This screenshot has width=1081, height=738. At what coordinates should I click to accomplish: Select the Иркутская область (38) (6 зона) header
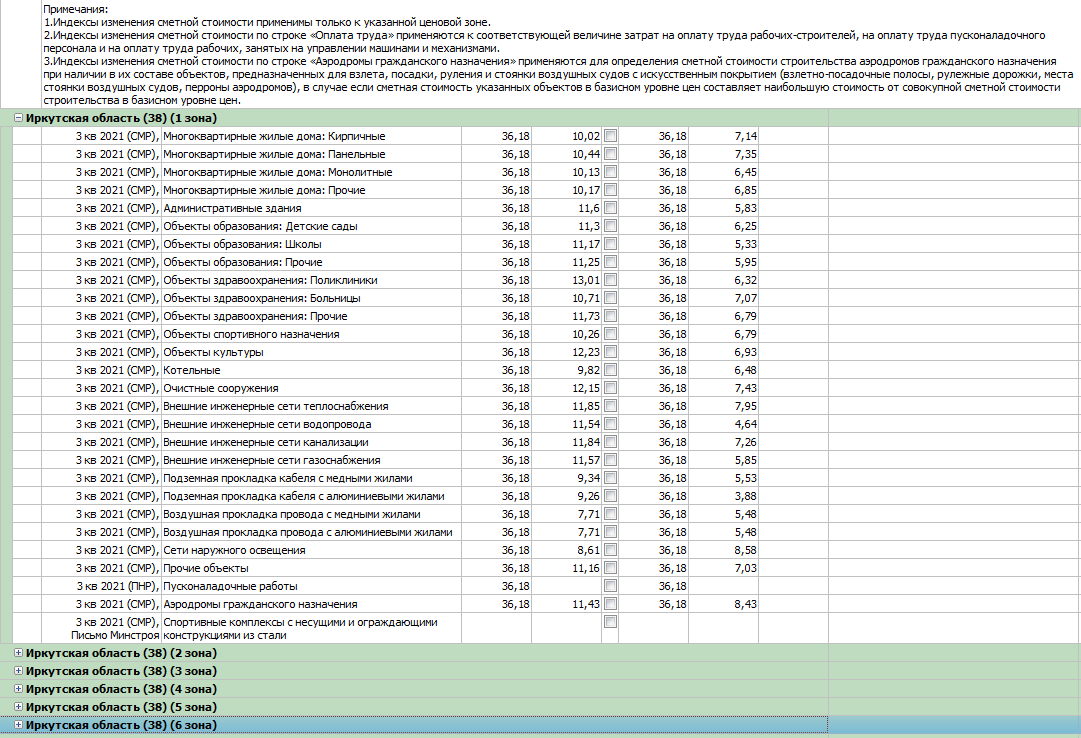point(121,725)
